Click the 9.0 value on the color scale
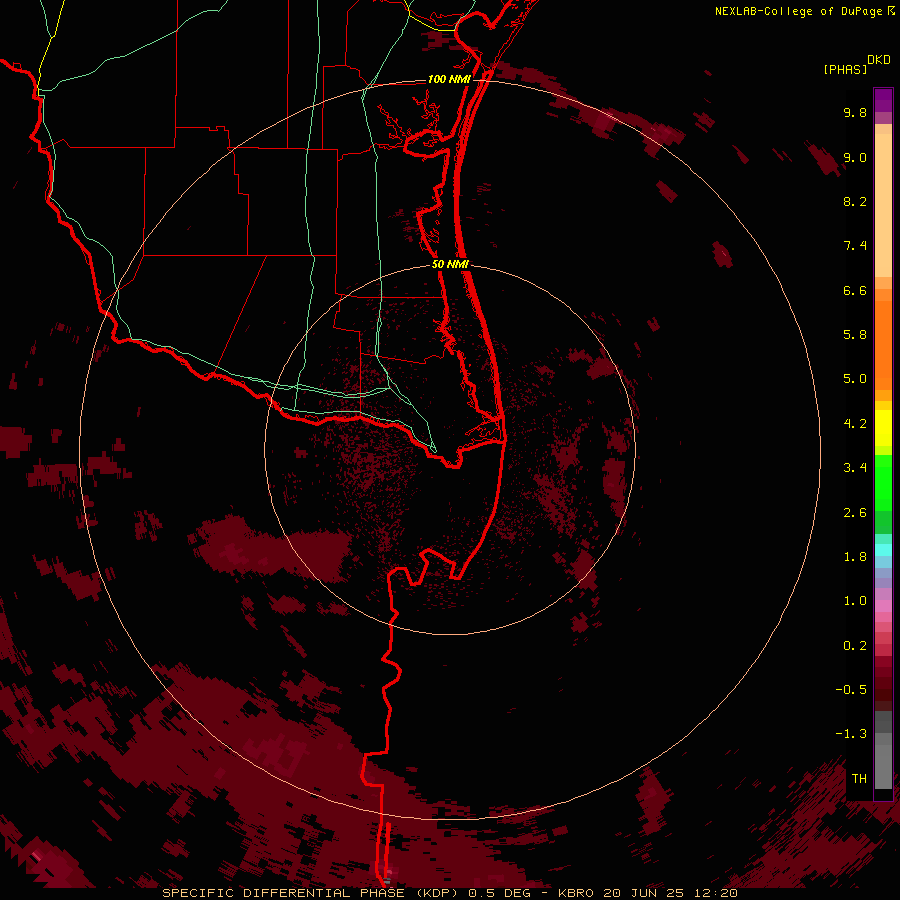This screenshot has height=900, width=900. tap(855, 157)
